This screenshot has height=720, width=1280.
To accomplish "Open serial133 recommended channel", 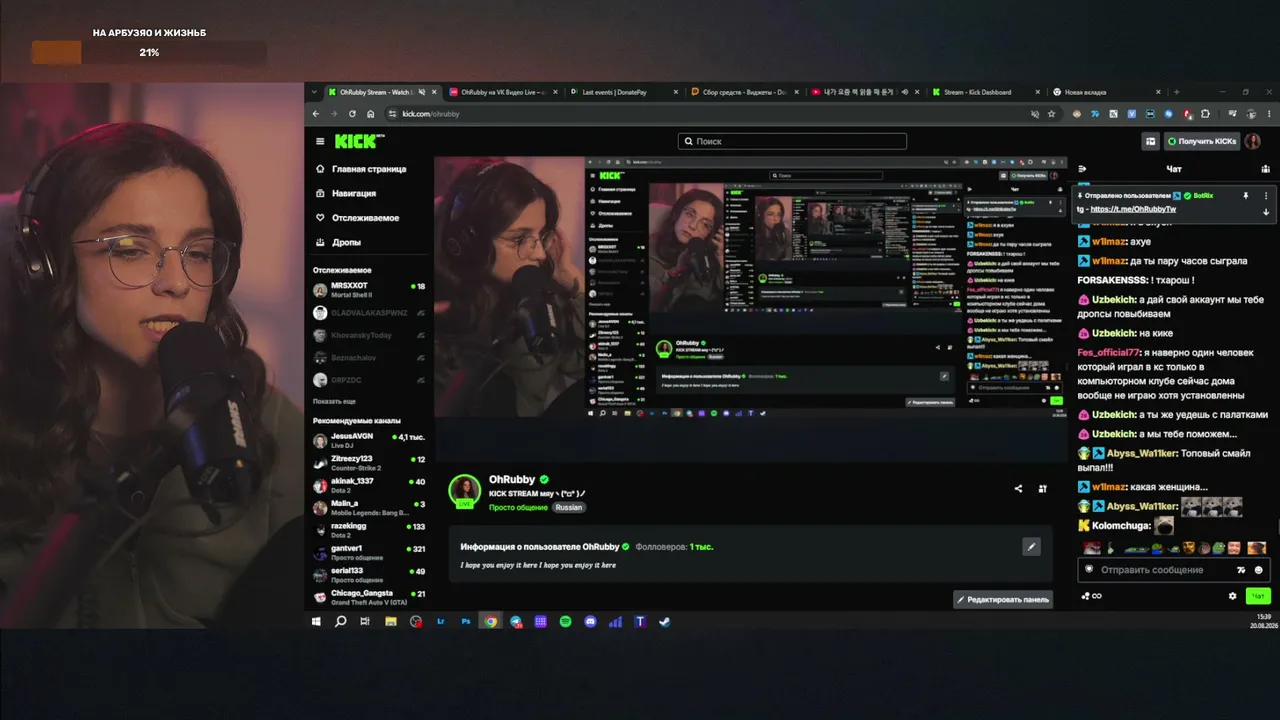I will (369, 575).
